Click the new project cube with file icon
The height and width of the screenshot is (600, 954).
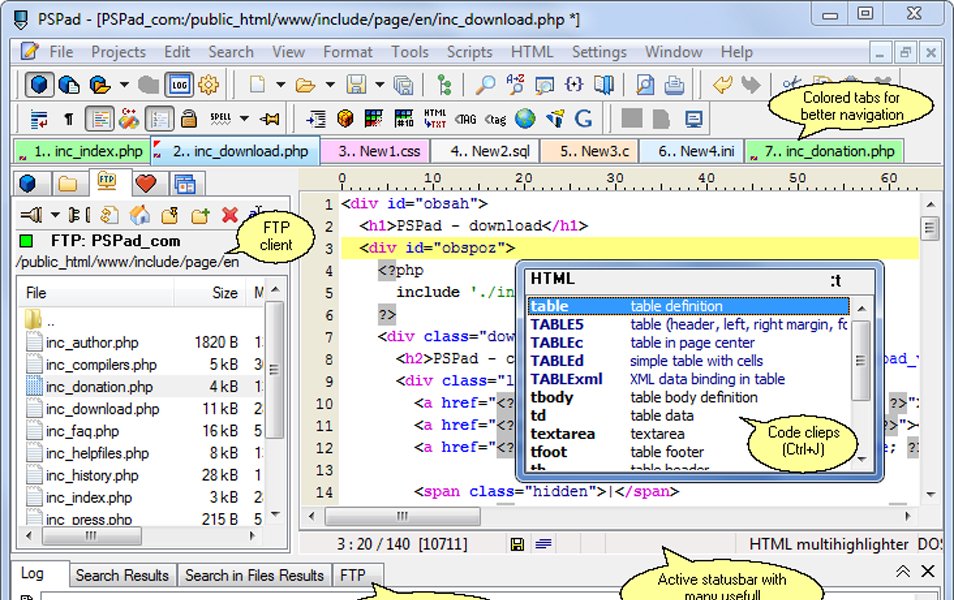click(68, 85)
